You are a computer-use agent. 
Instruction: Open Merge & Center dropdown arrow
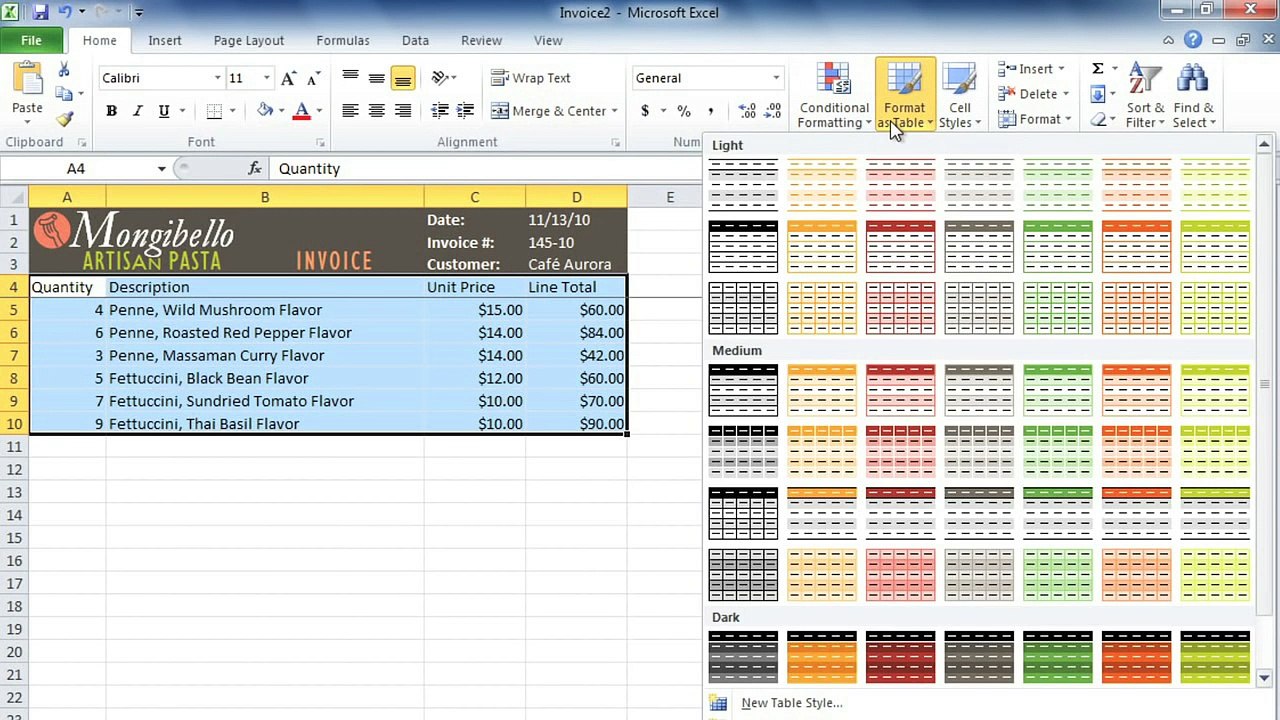point(614,111)
